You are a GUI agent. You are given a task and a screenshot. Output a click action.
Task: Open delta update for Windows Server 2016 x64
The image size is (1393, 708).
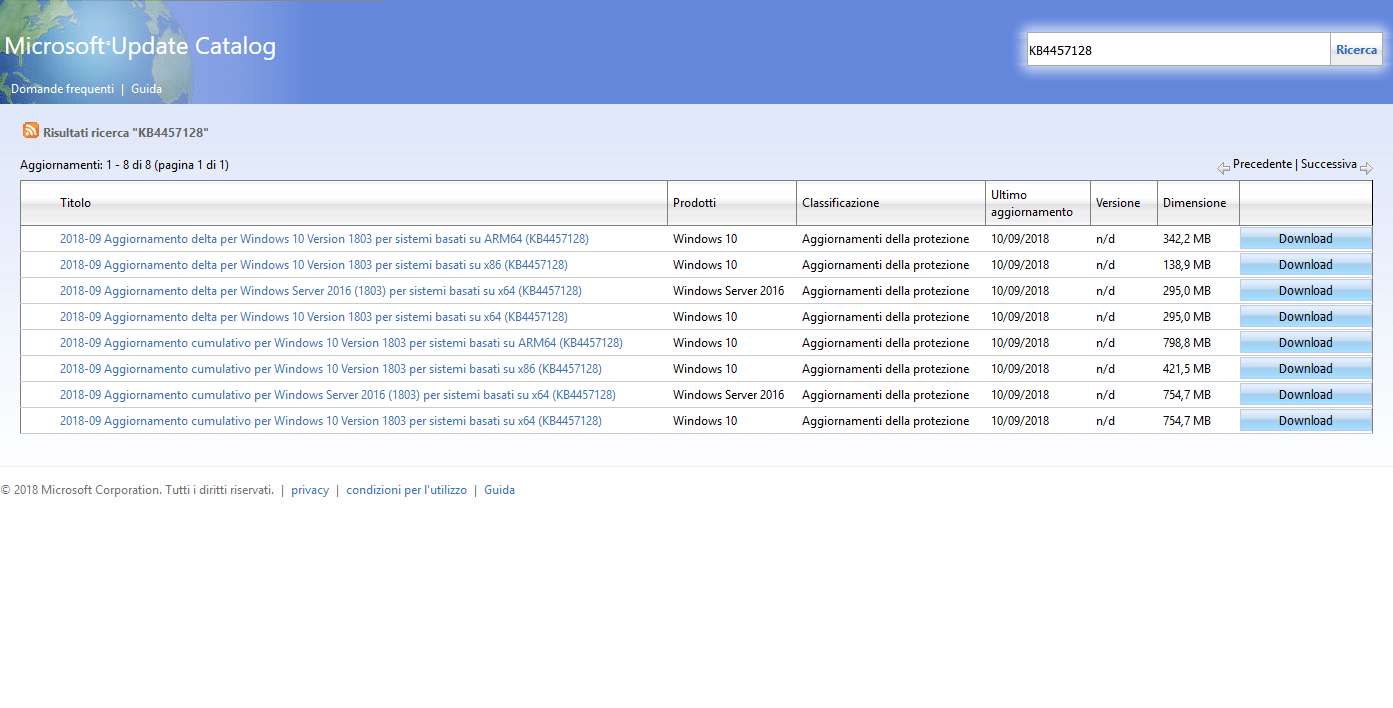click(x=320, y=291)
